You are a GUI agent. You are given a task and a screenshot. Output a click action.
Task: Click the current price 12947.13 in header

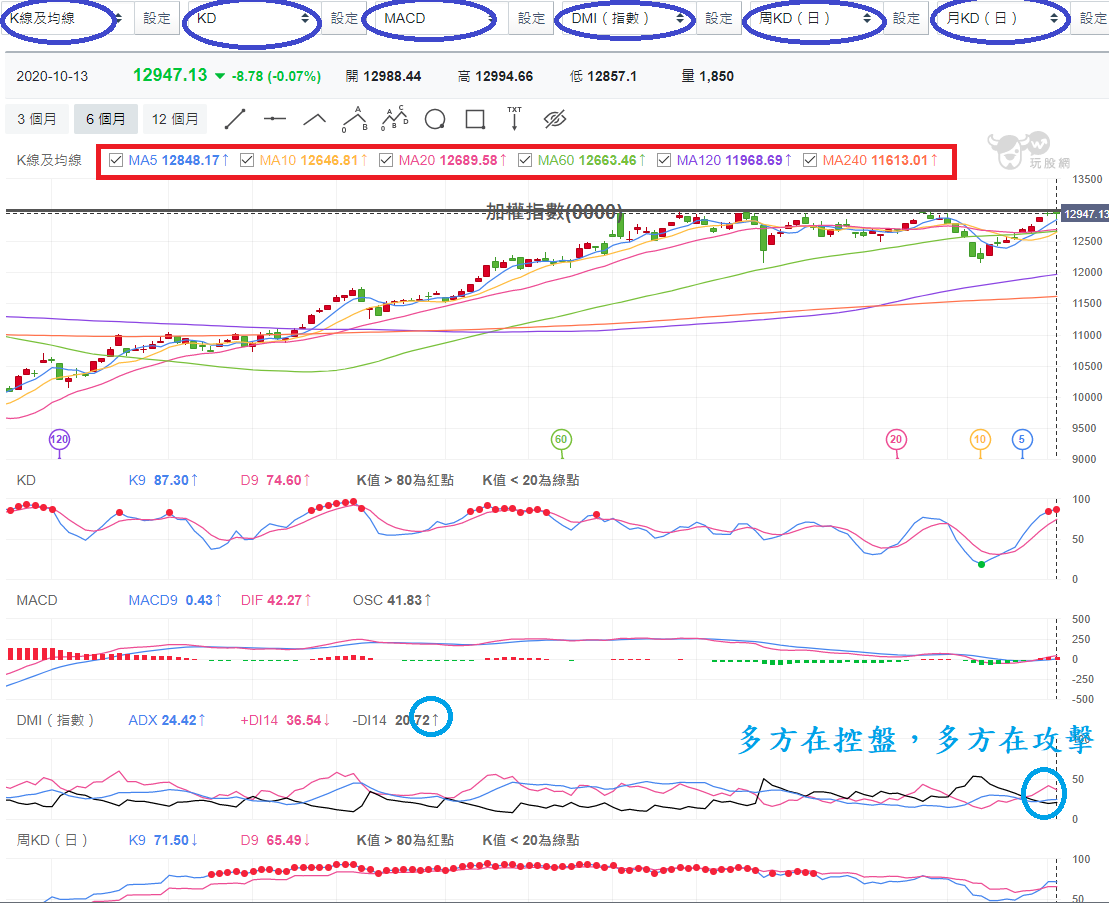(170, 75)
